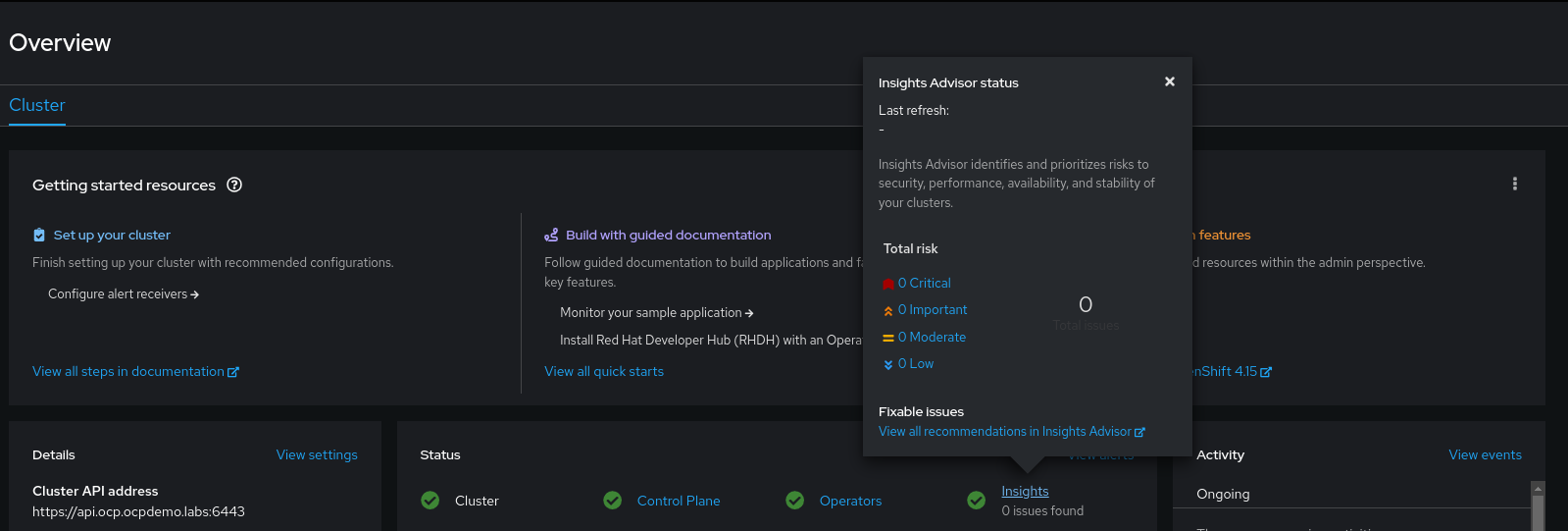This screenshot has width=1568, height=531.
Task: Open View all steps in documentation
Action: click(134, 372)
